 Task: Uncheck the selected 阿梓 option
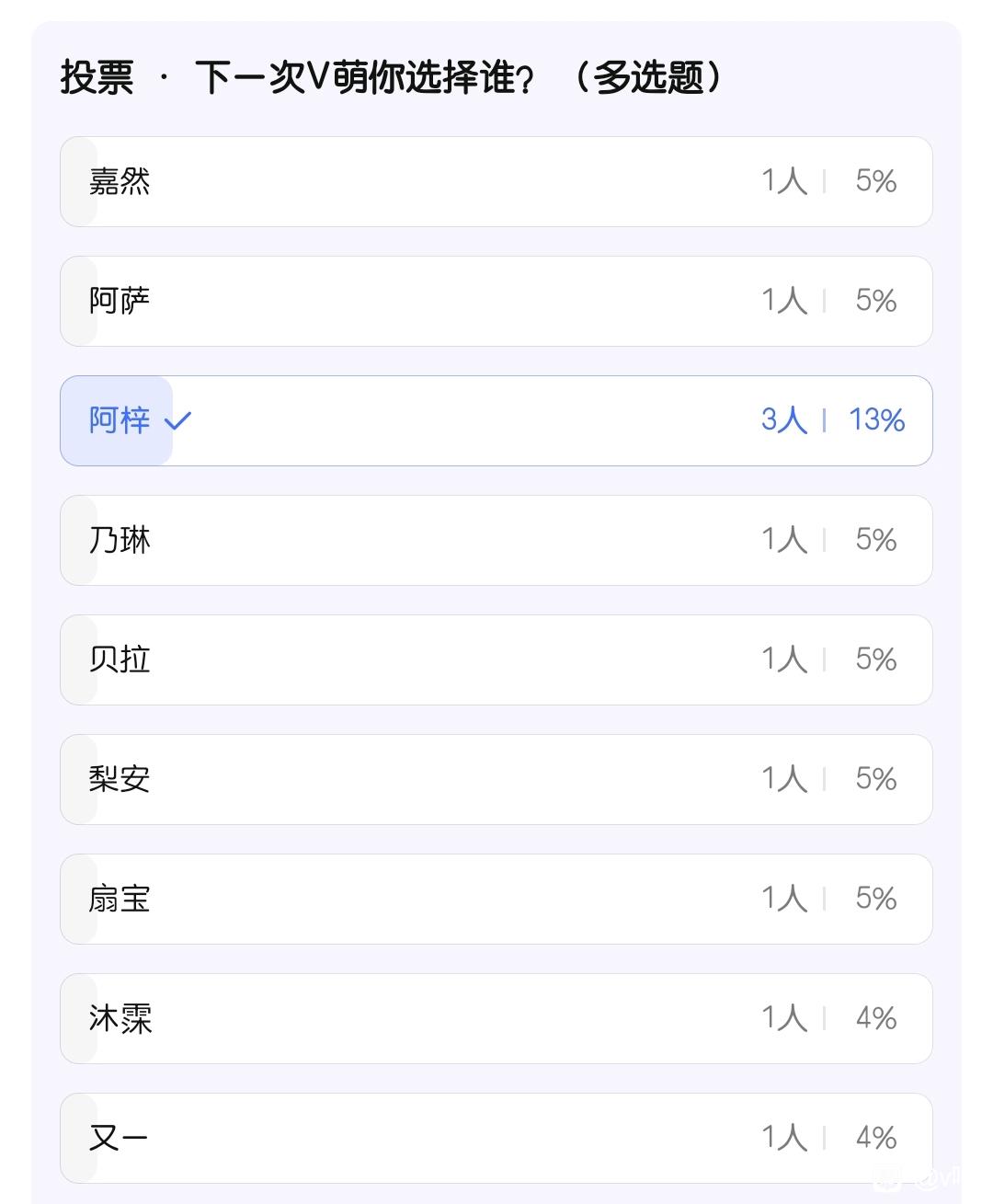click(496, 420)
